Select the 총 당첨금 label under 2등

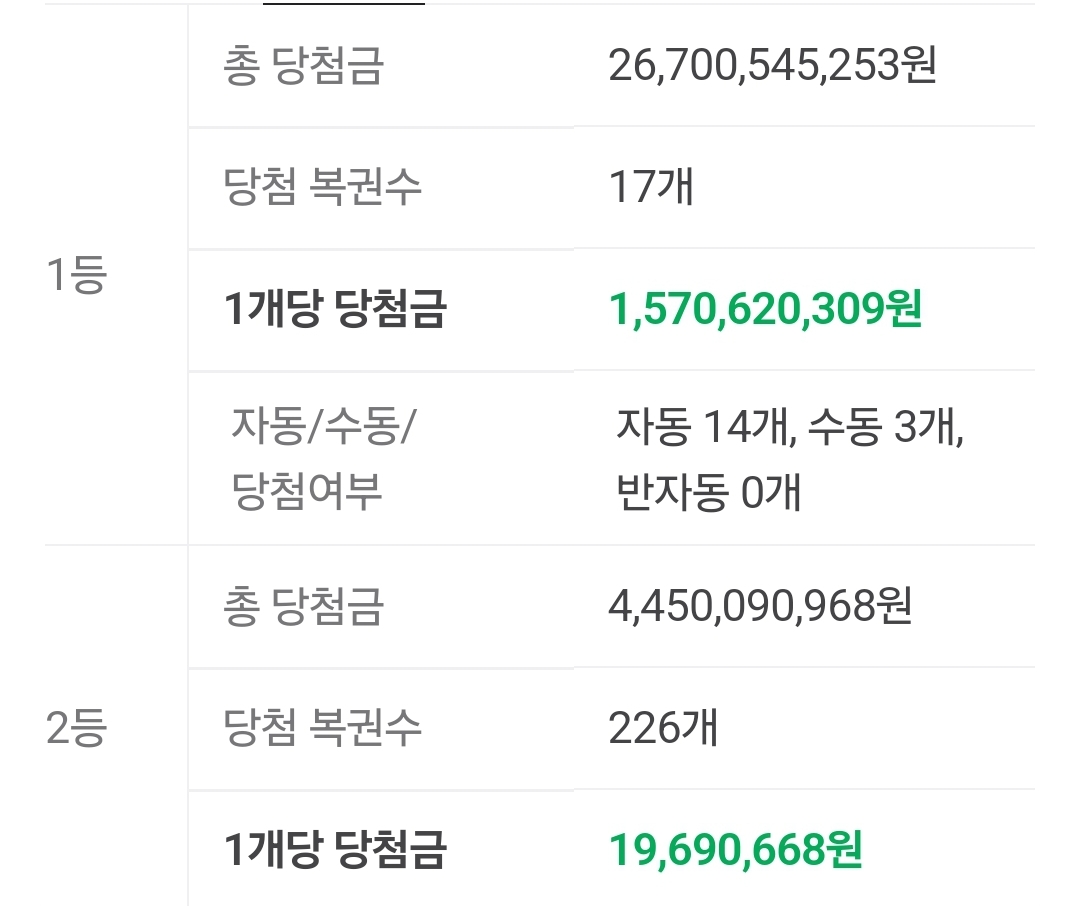pyautogui.click(x=303, y=606)
